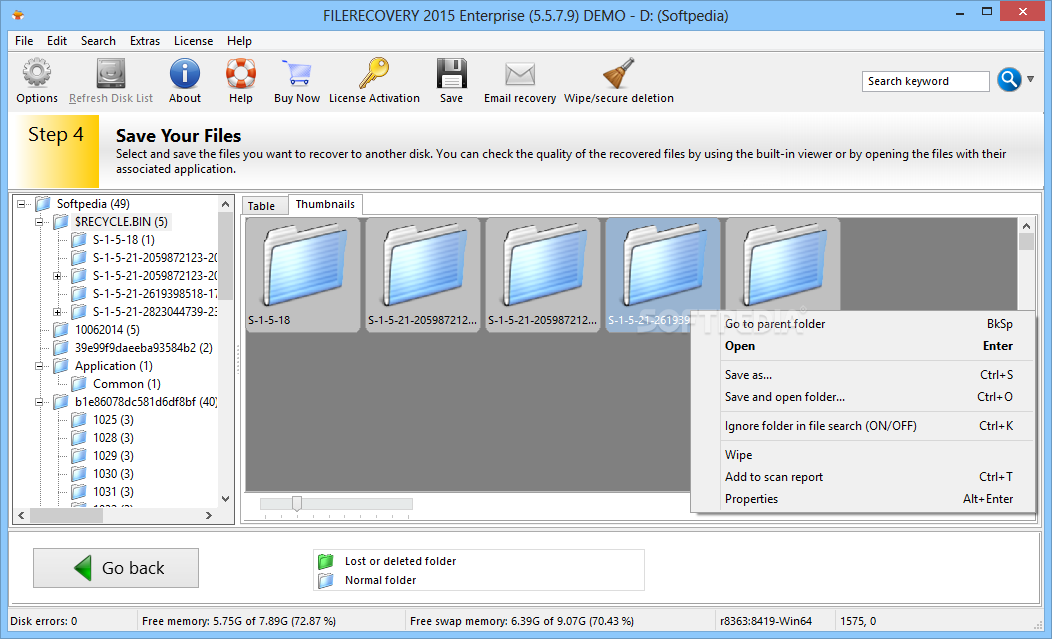Click the Search keyword input field
1052x639 pixels.
pos(925,81)
